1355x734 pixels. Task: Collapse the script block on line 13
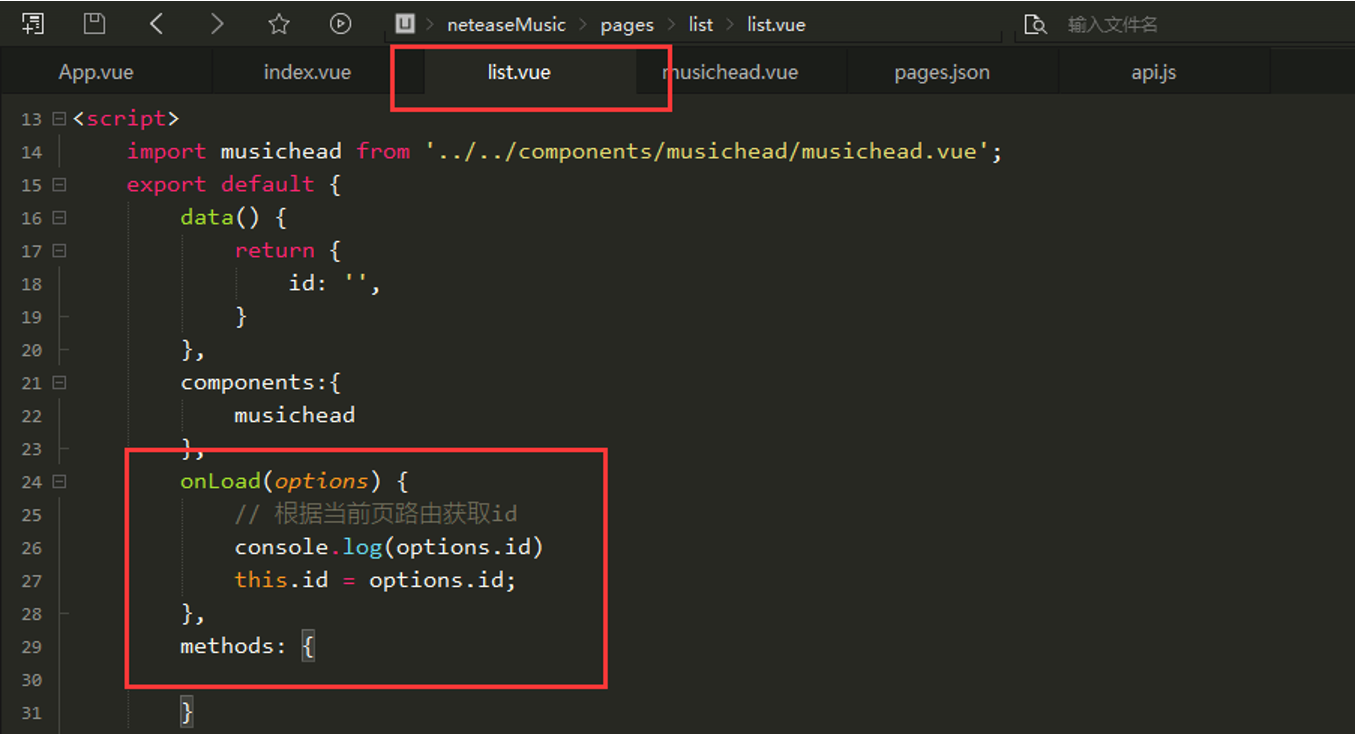[59, 119]
